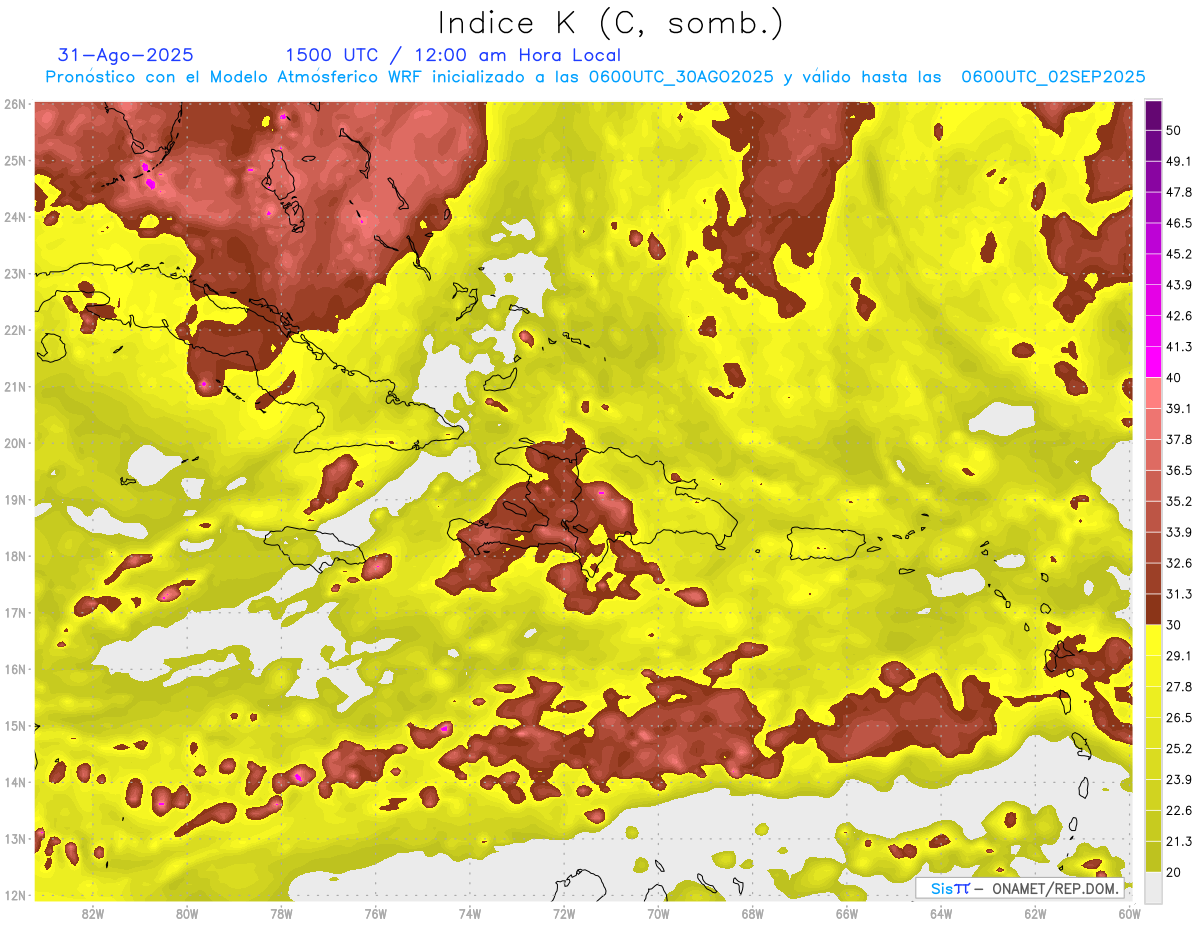
Task: Pick the "12N" latitude label
Action: (14, 895)
